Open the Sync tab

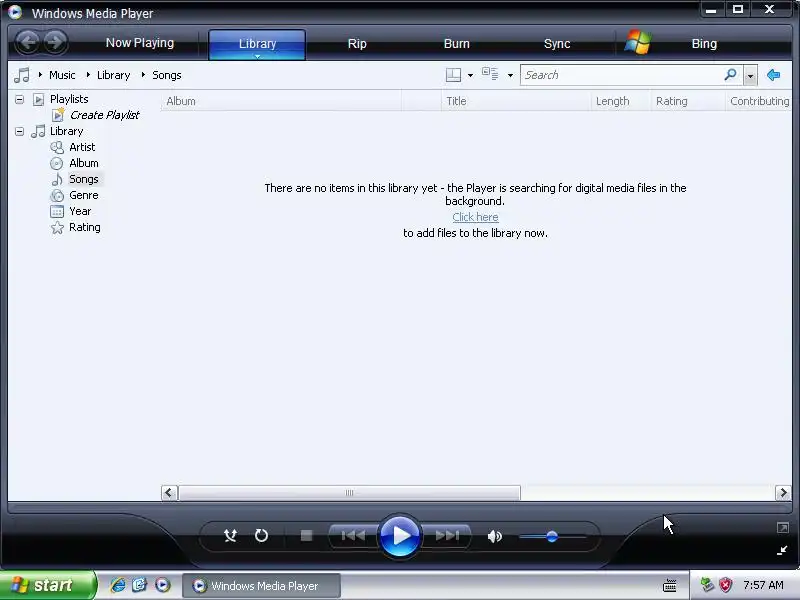click(x=557, y=44)
